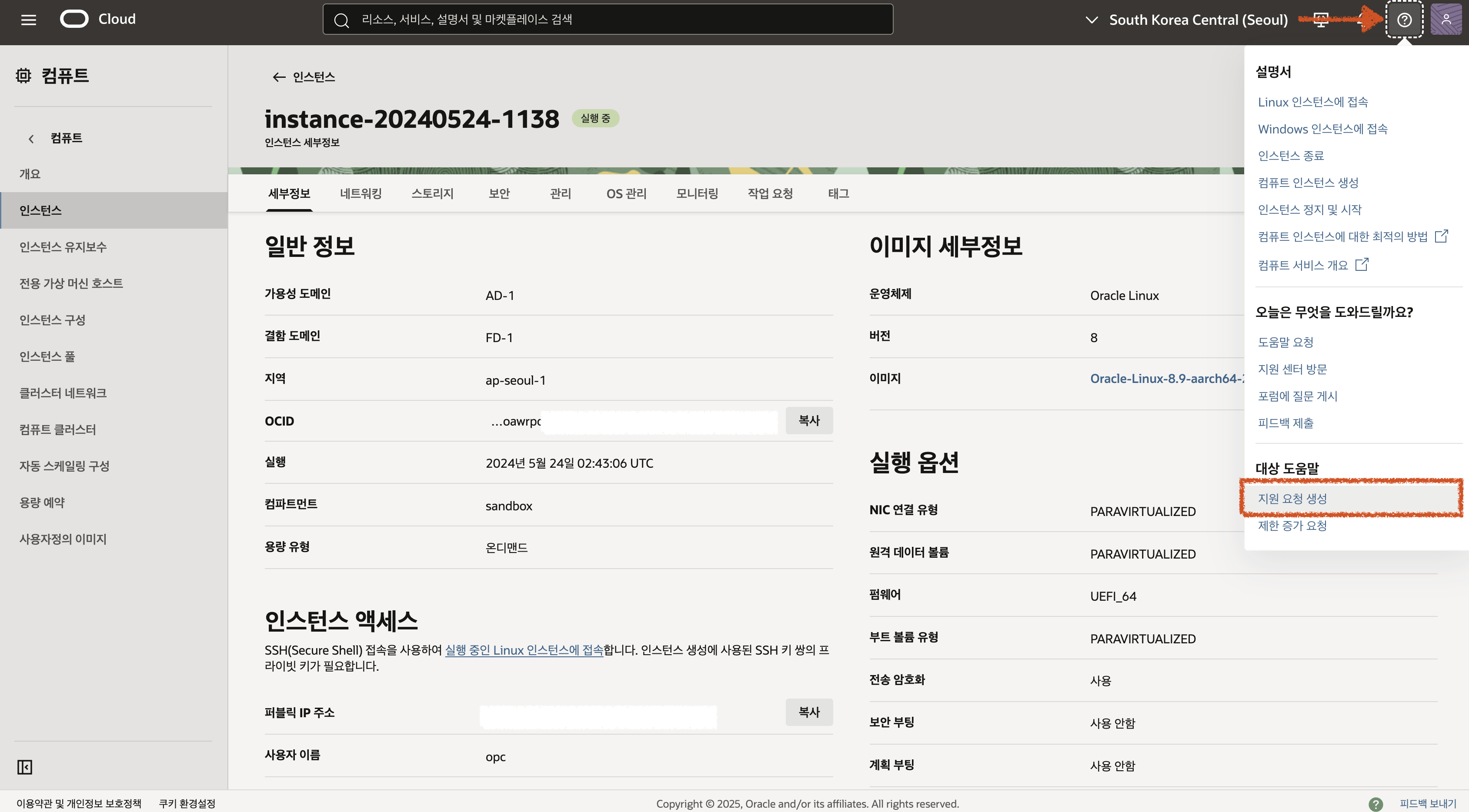Open the Oracle-Linux-8.9-aarch64 image link
Screen dimensions: 1469x812
(x=1166, y=378)
